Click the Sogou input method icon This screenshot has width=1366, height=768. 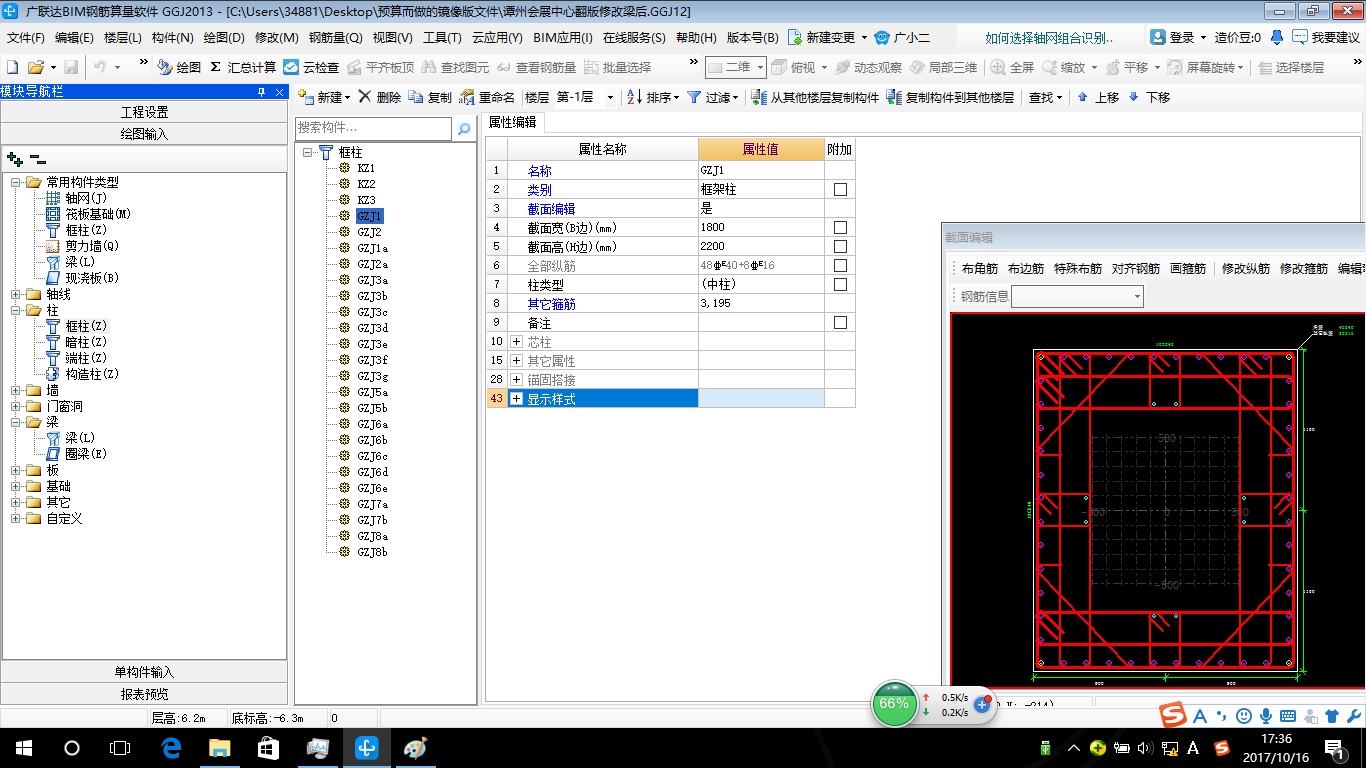pos(1173,715)
